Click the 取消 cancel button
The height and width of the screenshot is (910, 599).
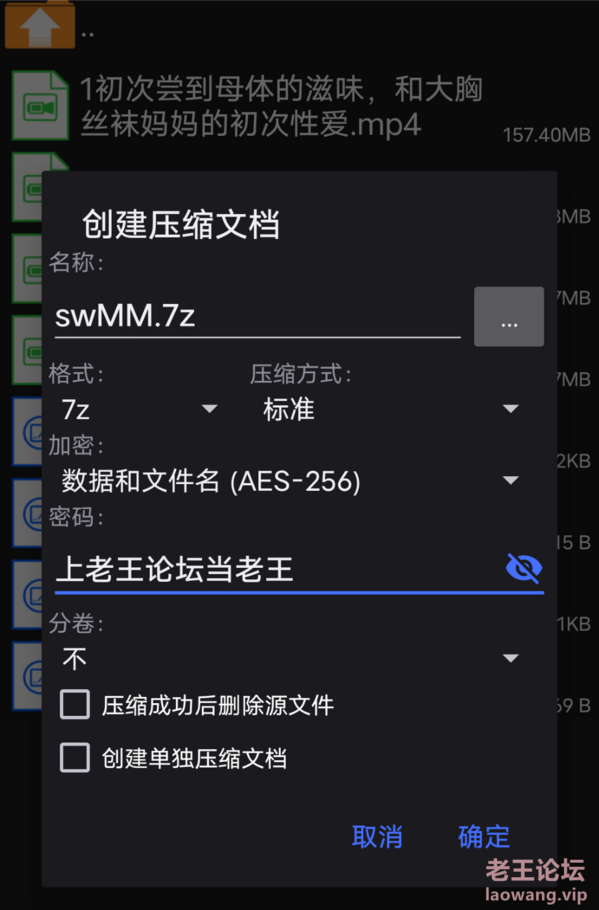tap(377, 836)
